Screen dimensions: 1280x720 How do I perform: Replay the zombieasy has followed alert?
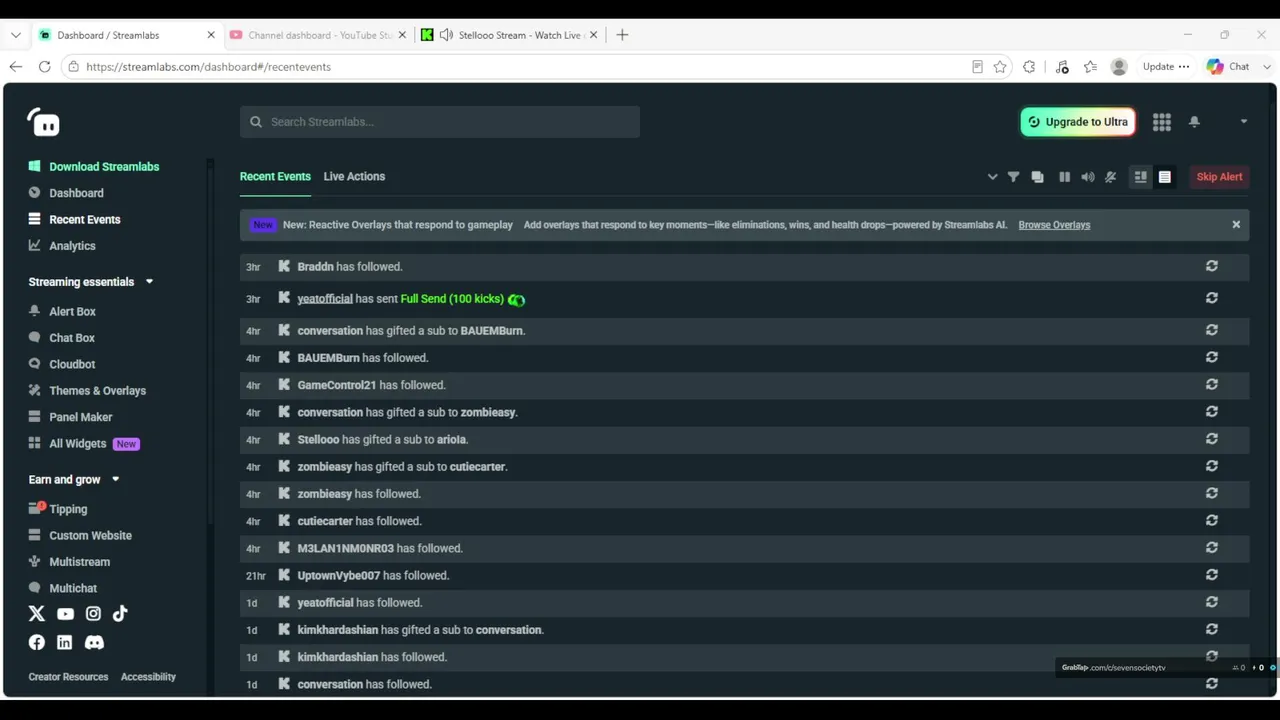coord(1211,493)
